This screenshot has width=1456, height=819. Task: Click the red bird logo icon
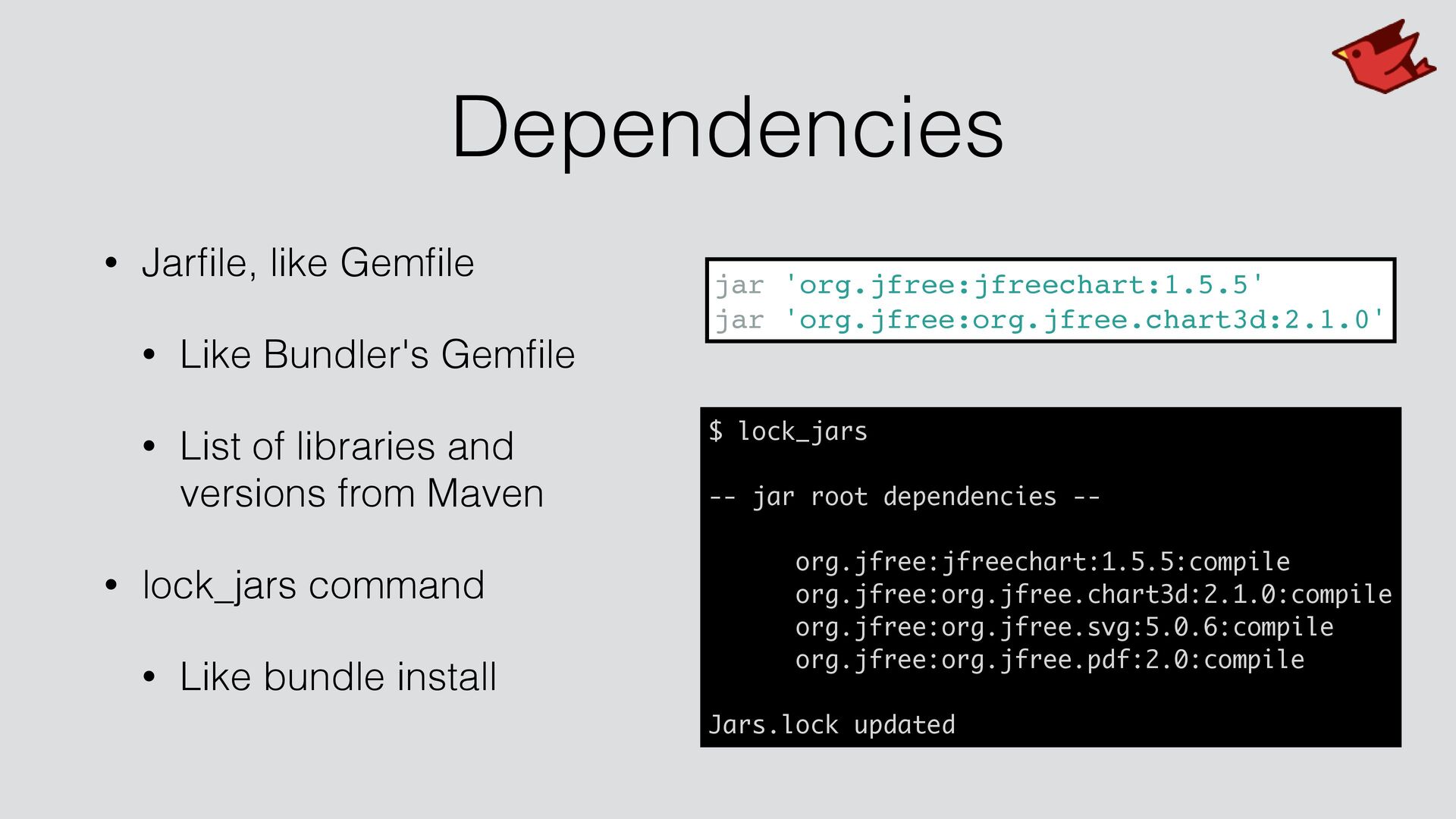click(x=1382, y=58)
